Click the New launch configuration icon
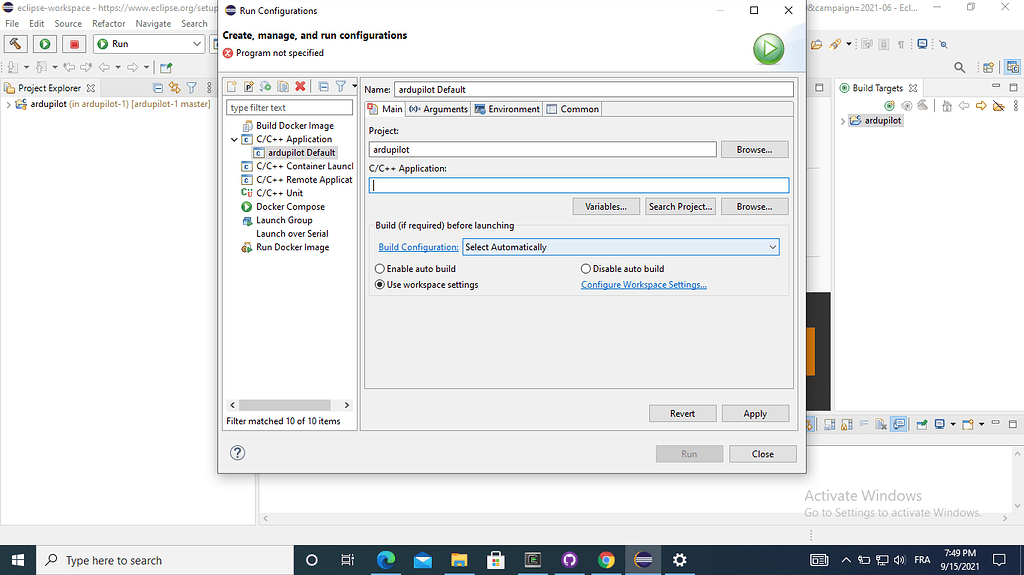The height and width of the screenshot is (575, 1024). pos(233,87)
